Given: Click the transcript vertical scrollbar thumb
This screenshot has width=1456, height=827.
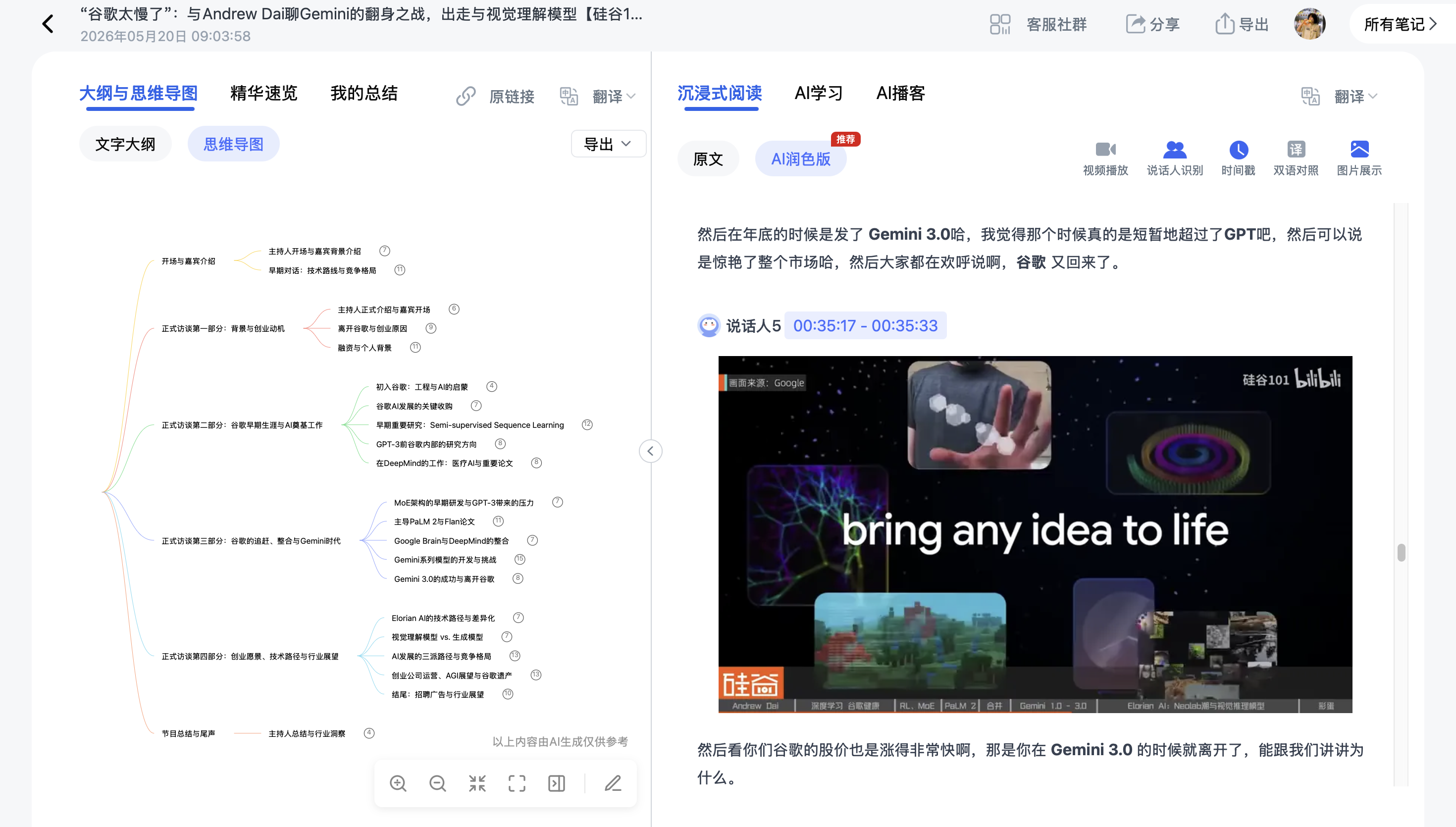Looking at the screenshot, I should [x=1402, y=553].
